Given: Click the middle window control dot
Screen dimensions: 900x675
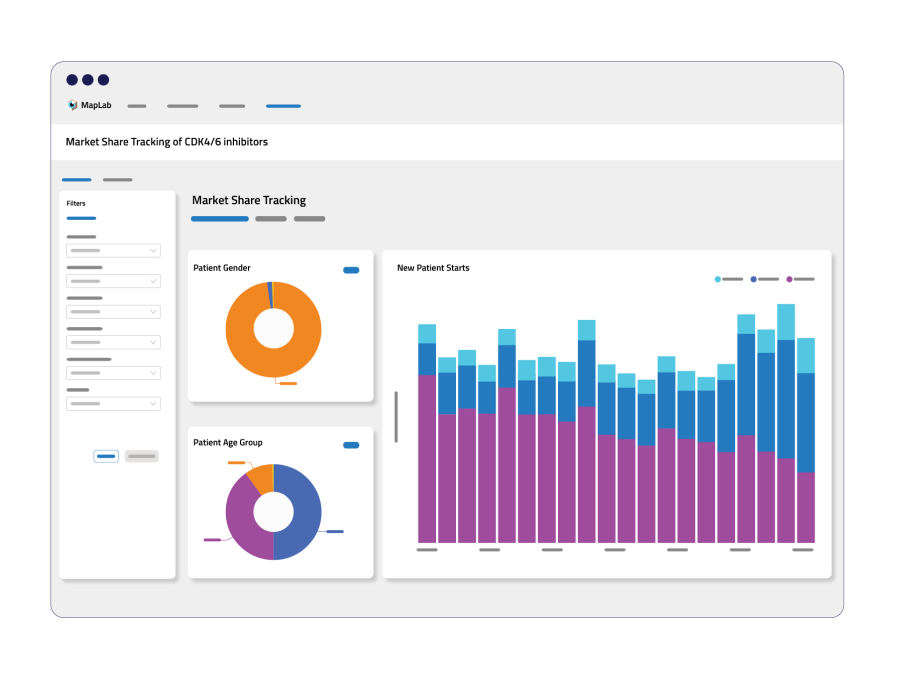Looking at the screenshot, I should click(x=88, y=80).
